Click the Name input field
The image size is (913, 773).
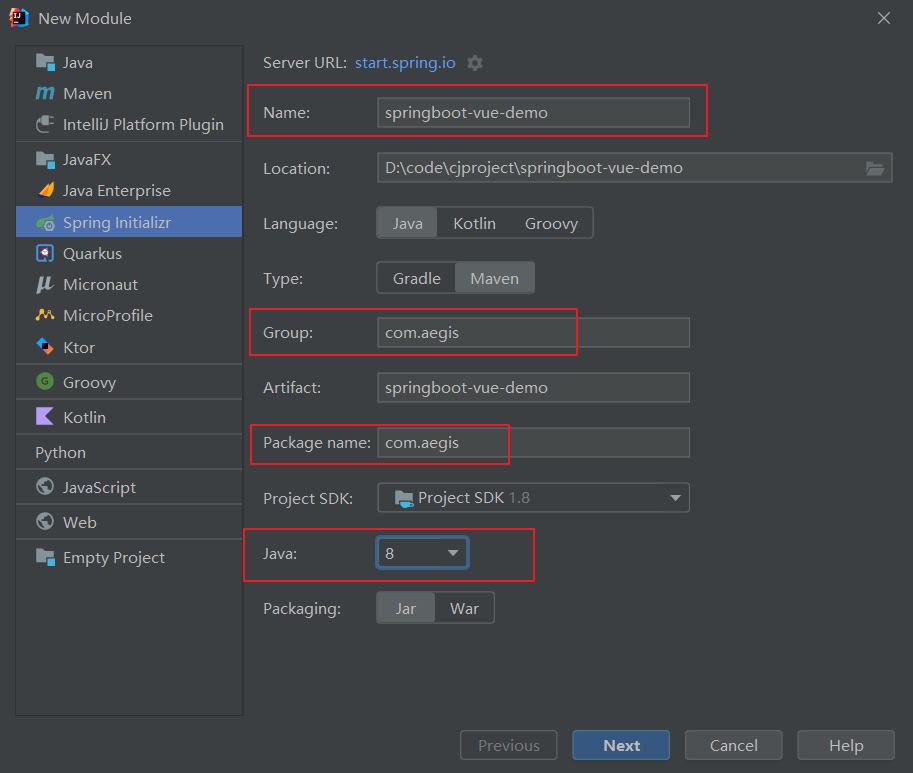coord(533,112)
